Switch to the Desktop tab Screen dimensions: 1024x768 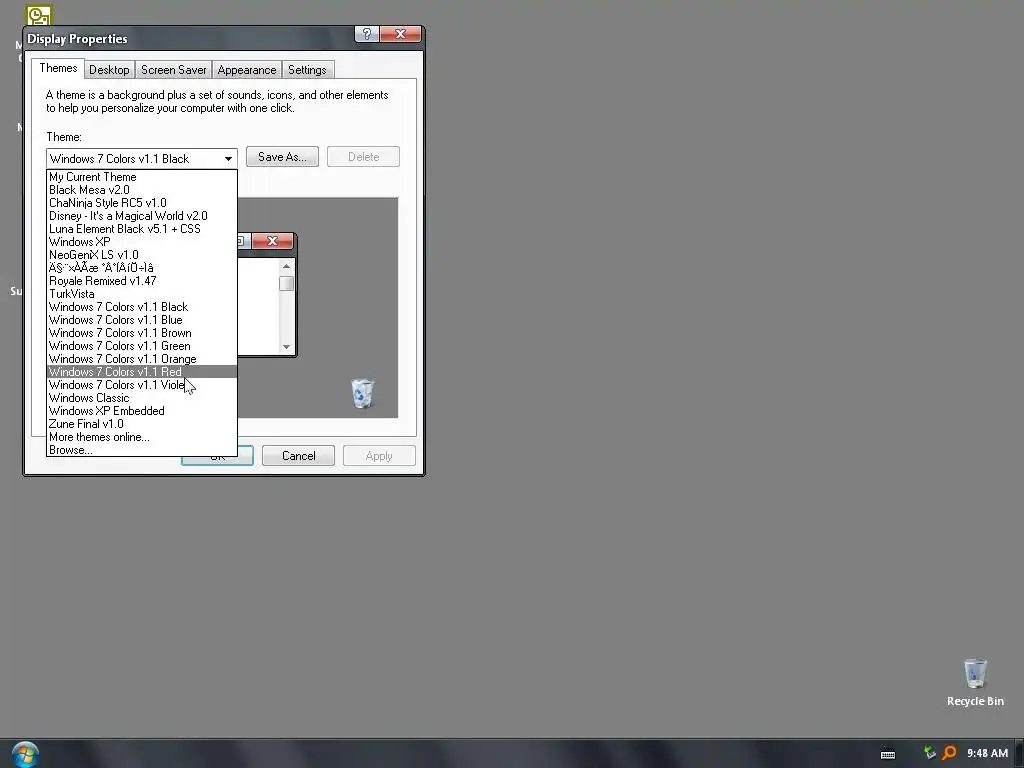(109, 70)
